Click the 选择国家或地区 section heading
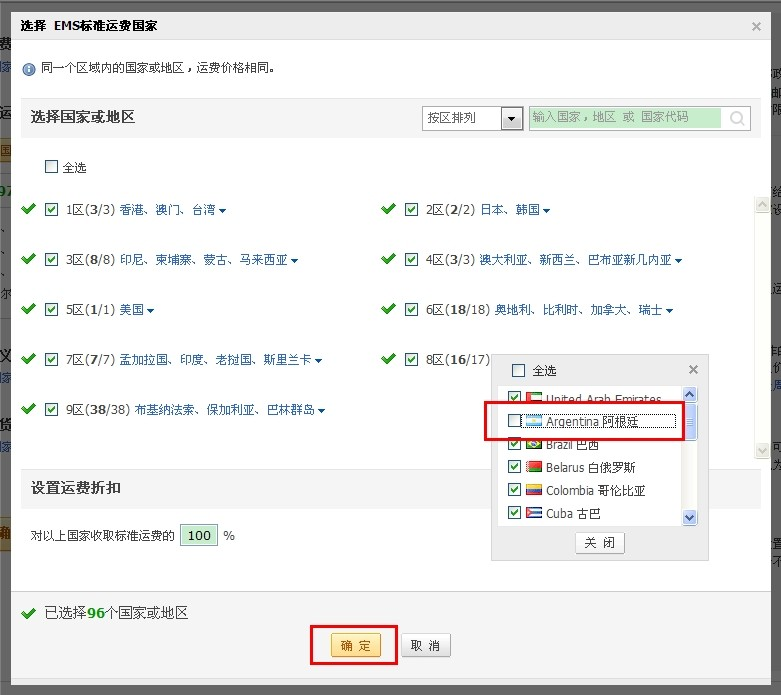 [83, 117]
